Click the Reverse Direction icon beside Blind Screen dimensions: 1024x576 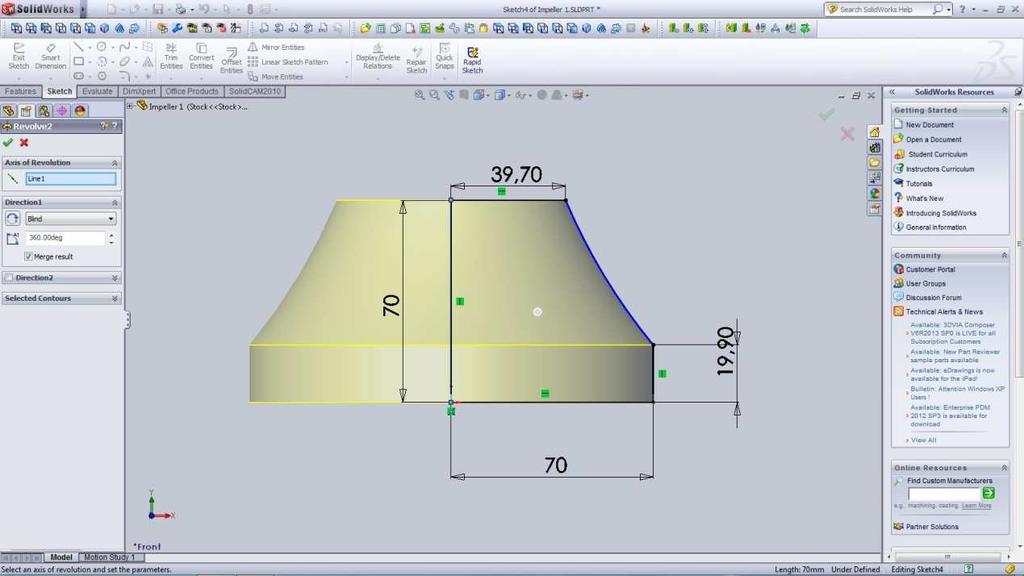12,219
